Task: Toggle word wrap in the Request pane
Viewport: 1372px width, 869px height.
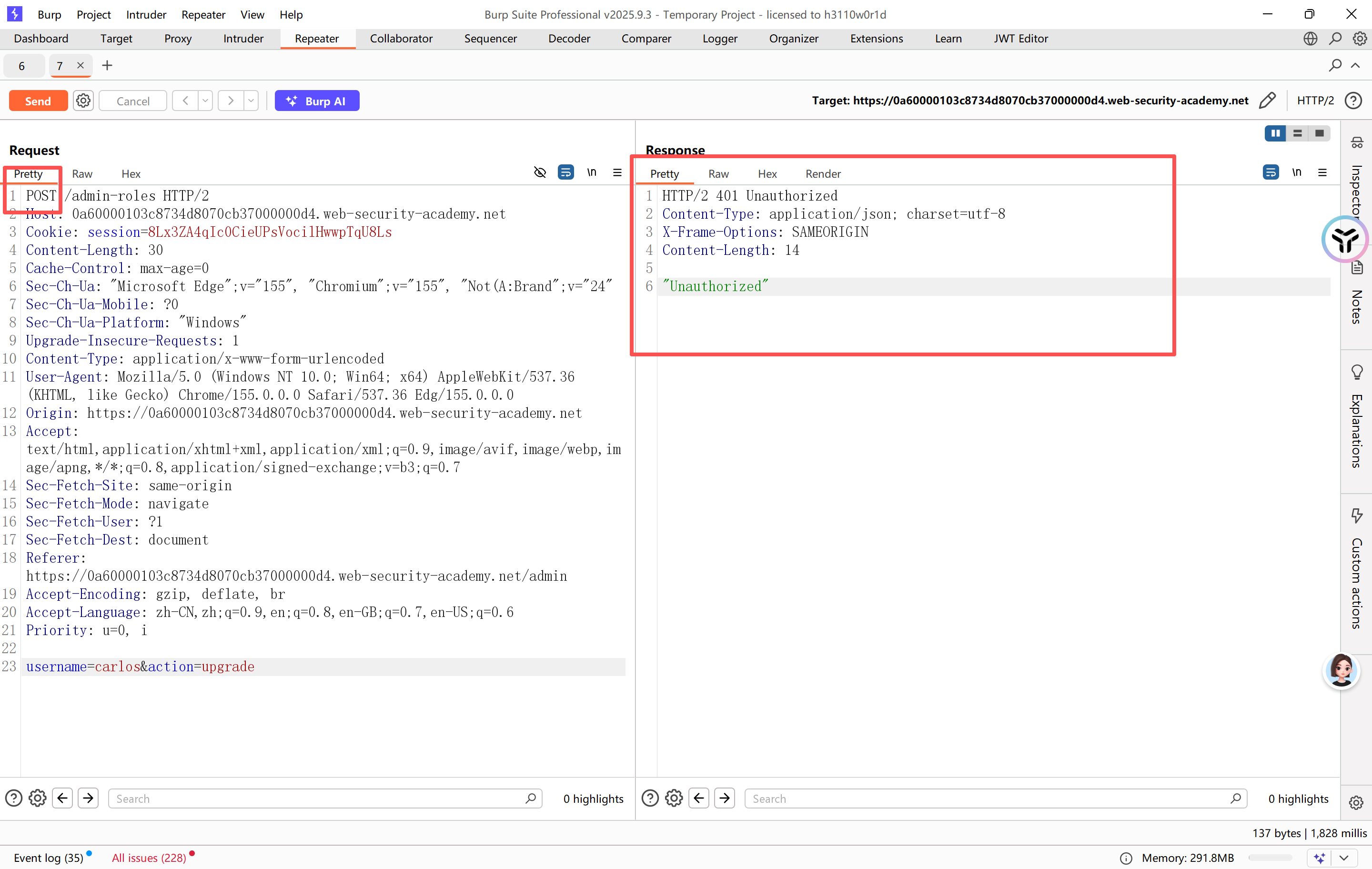Action: pyautogui.click(x=565, y=172)
